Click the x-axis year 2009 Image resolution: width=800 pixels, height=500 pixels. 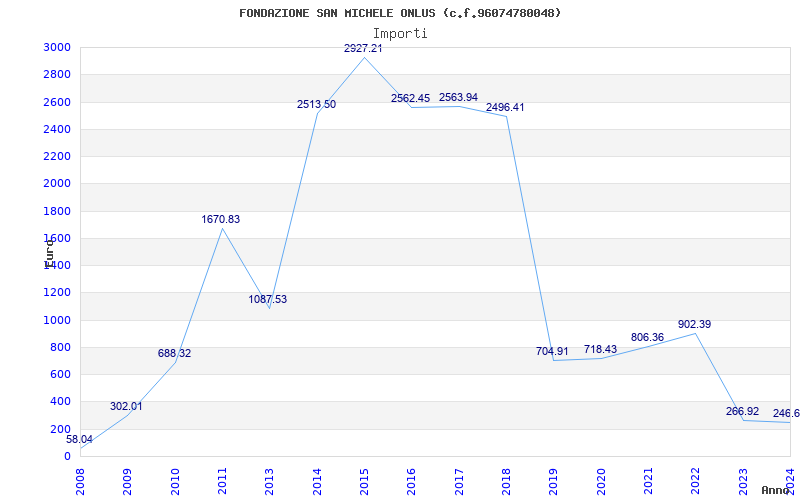click(x=128, y=482)
